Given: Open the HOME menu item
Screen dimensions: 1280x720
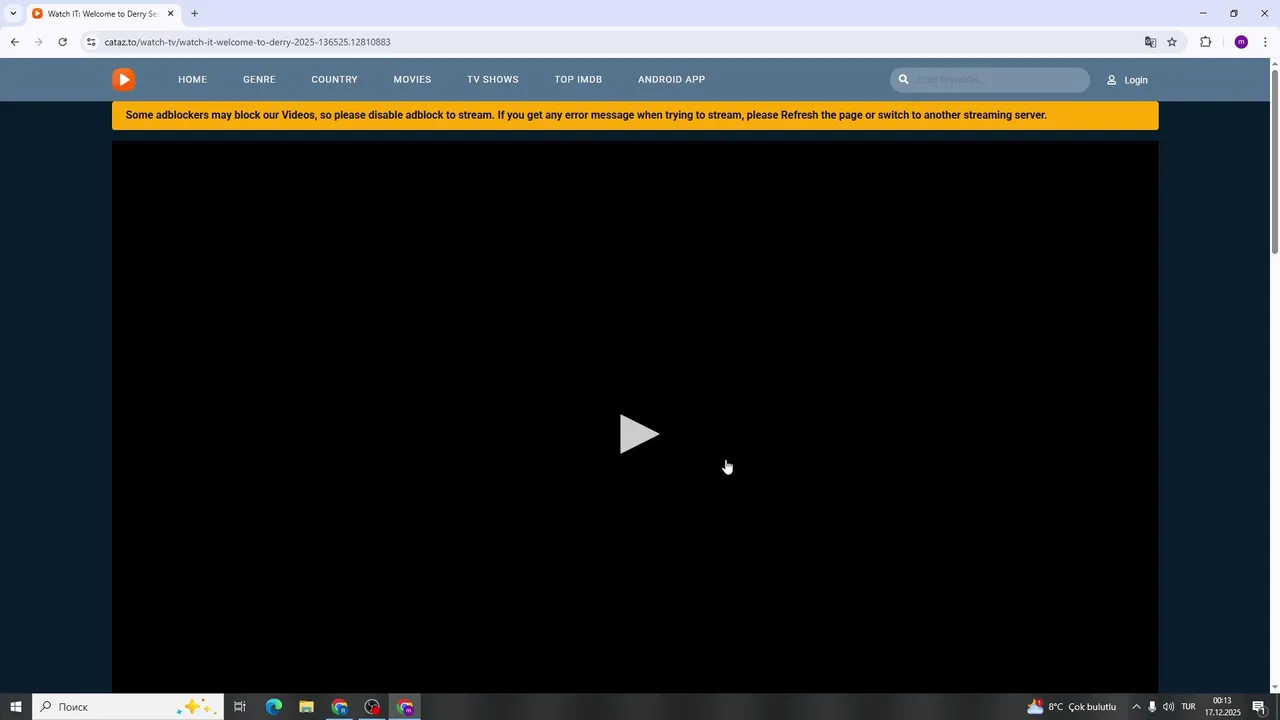Looking at the screenshot, I should pyautogui.click(x=192, y=80).
